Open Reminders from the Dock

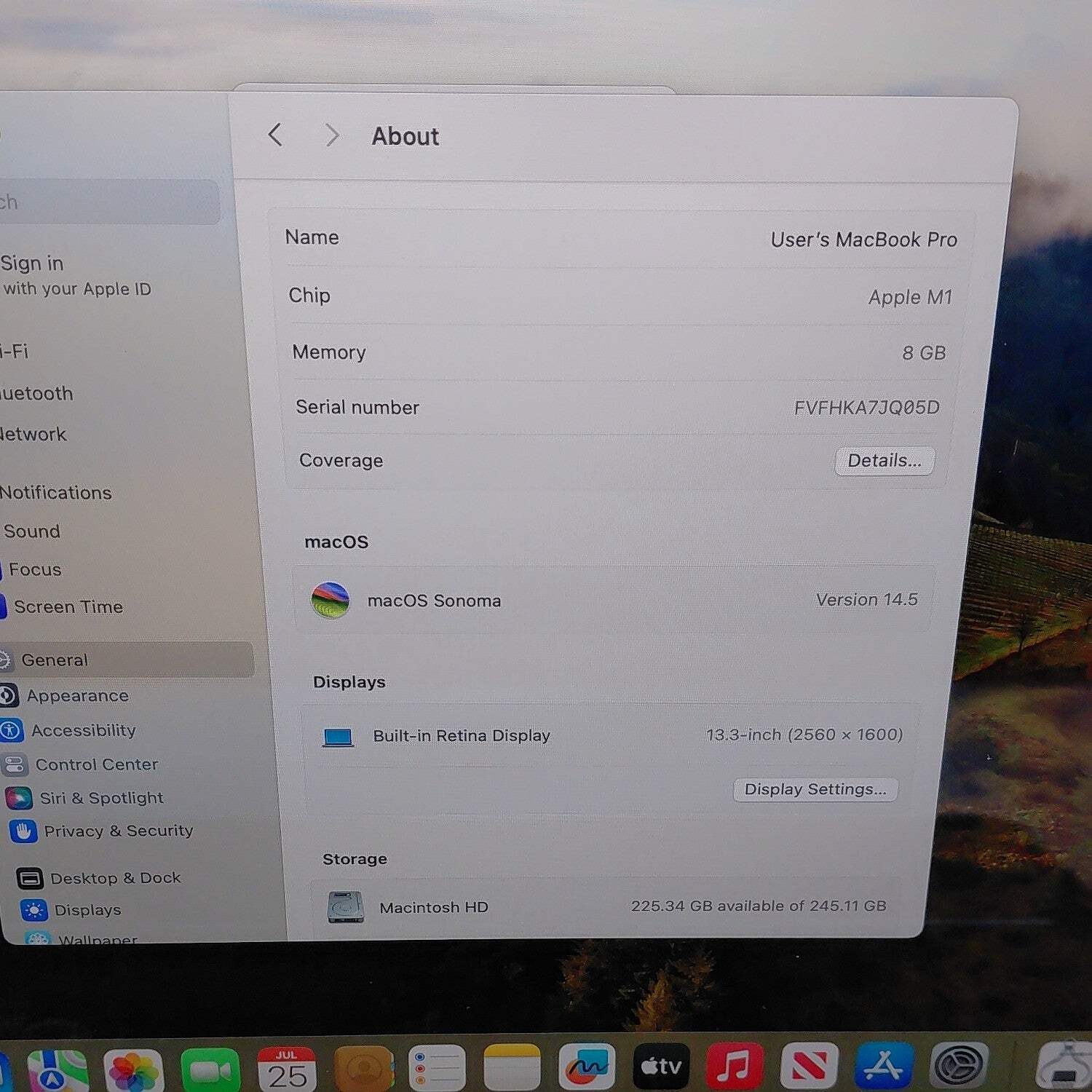[x=437, y=1068]
